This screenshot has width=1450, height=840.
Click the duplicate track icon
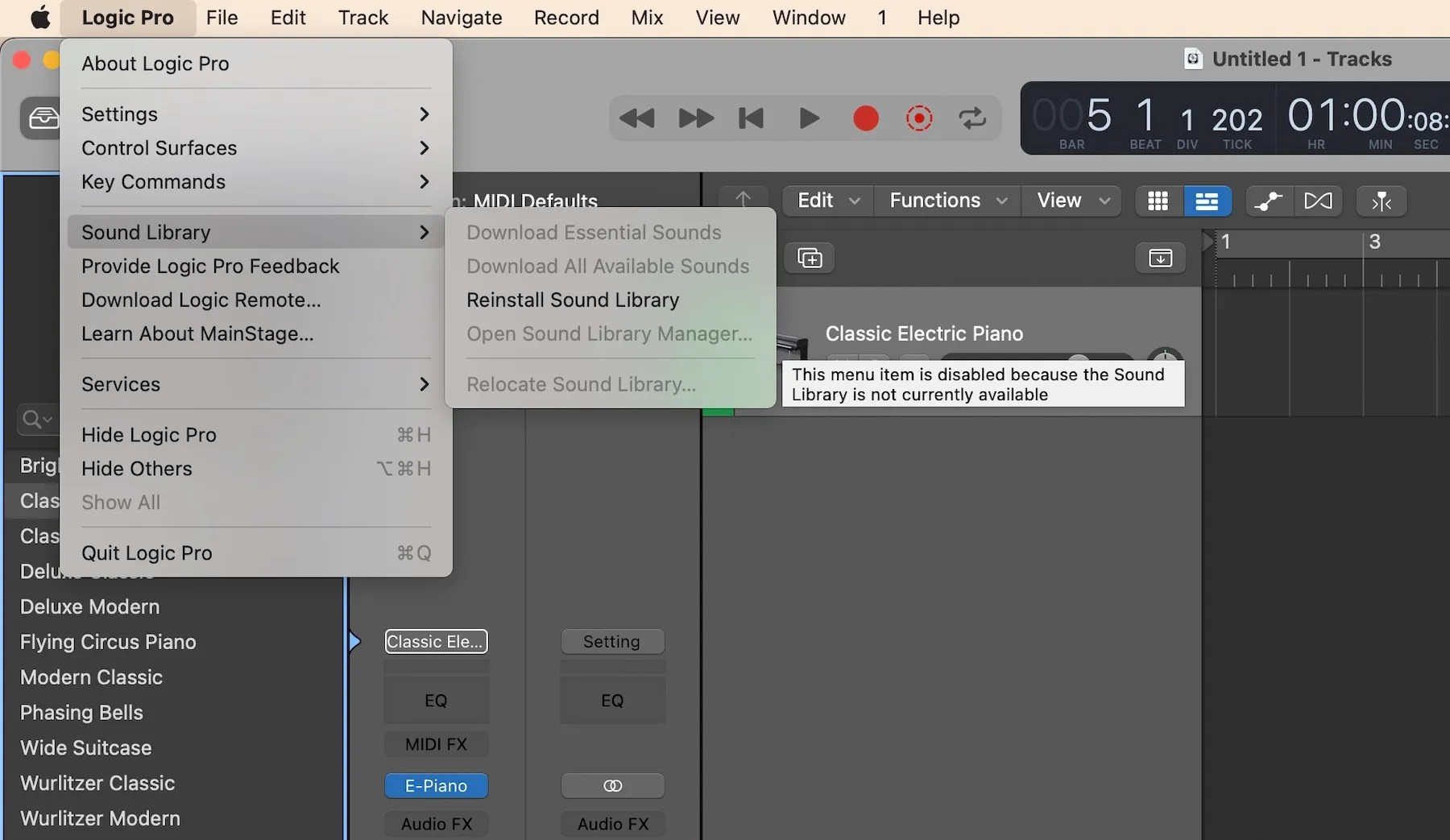pos(810,259)
